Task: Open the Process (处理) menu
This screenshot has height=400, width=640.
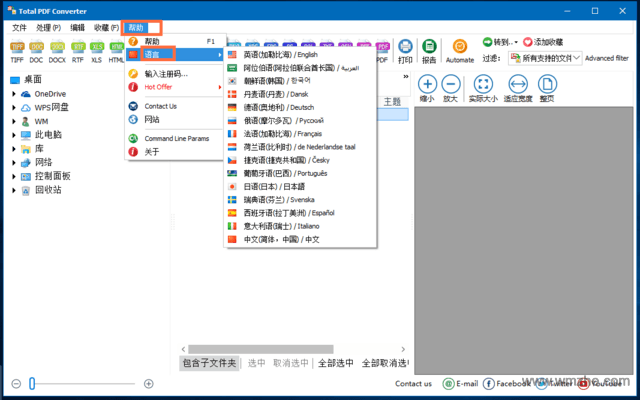Action: tap(49, 28)
